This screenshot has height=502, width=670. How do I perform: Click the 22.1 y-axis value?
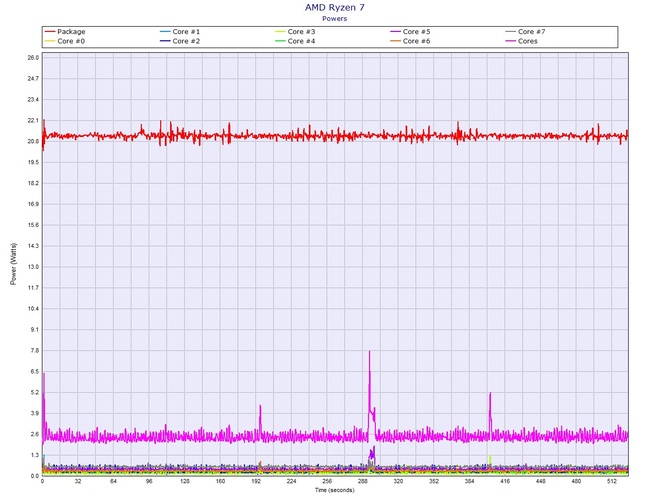[33, 120]
